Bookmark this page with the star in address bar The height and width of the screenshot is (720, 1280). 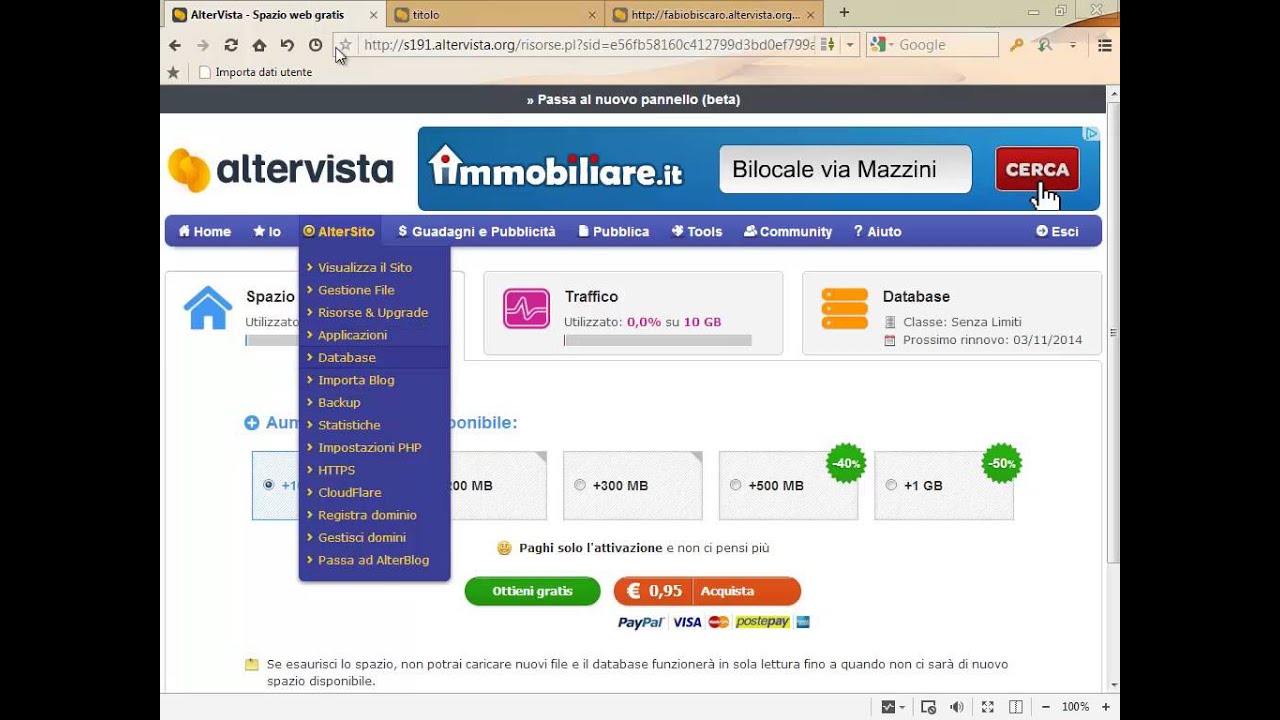(x=346, y=45)
